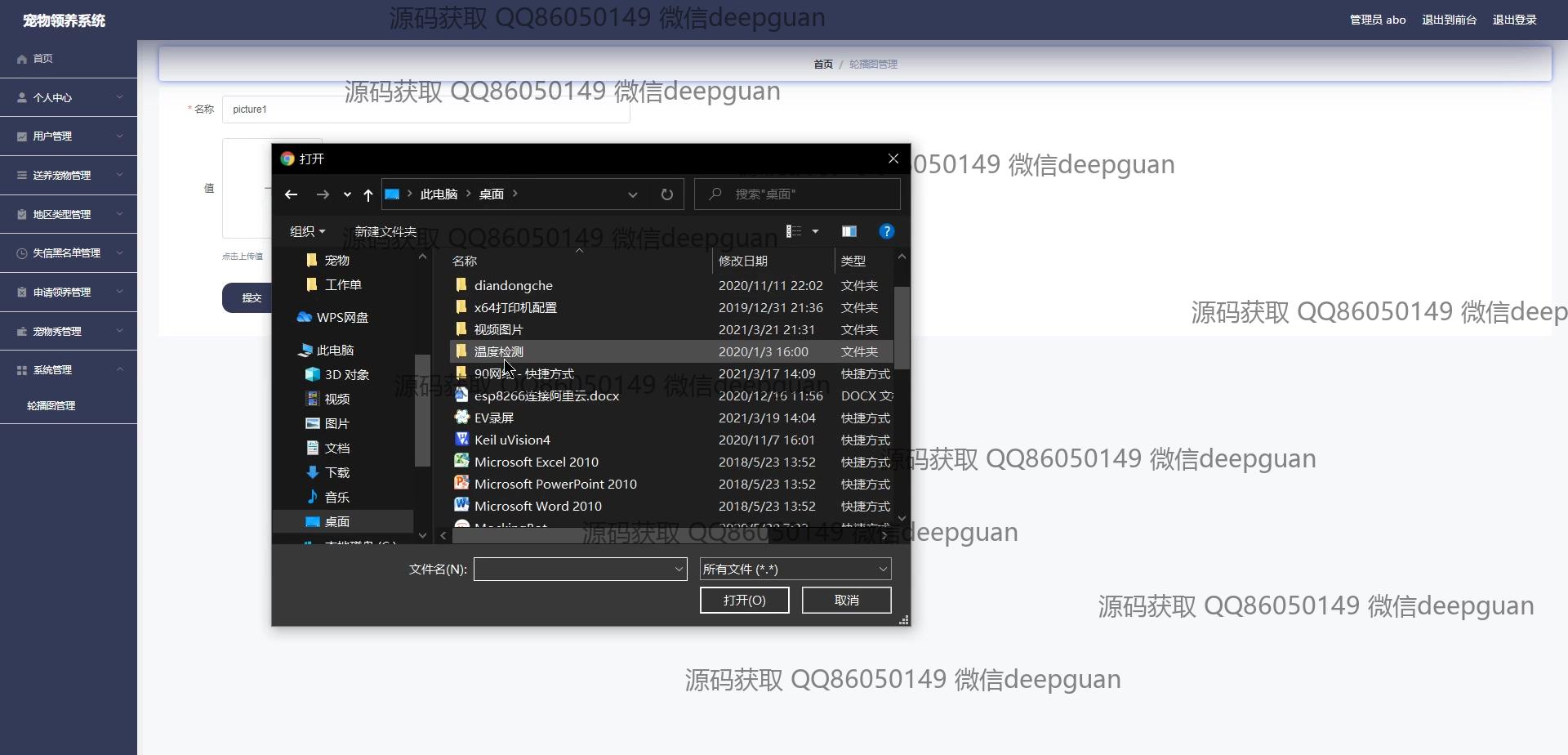Click the Up one level arrow
1568x755 pixels.
click(x=368, y=194)
